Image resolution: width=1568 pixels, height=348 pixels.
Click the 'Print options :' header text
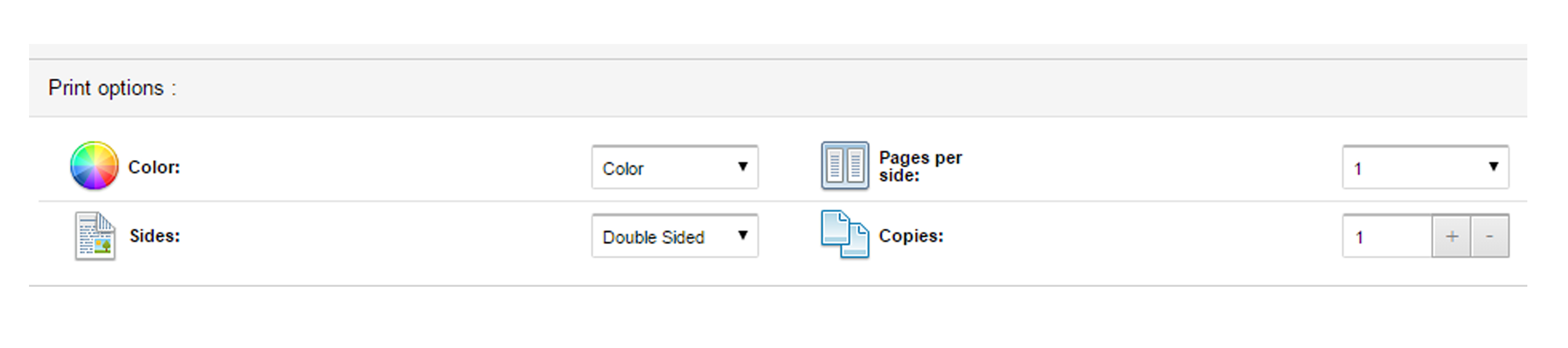112,88
